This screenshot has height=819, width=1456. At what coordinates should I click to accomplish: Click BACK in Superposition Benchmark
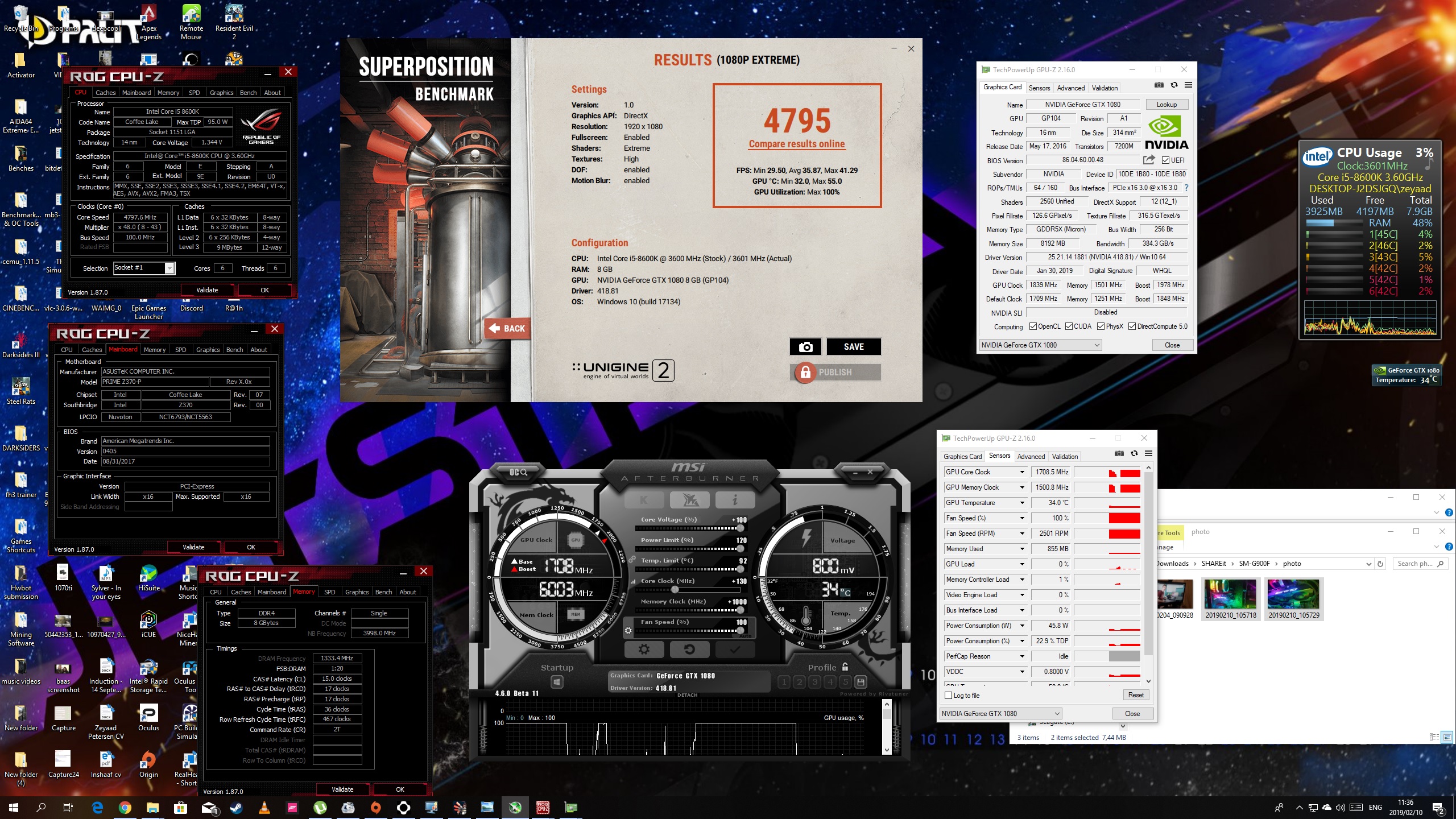click(x=507, y=328)
